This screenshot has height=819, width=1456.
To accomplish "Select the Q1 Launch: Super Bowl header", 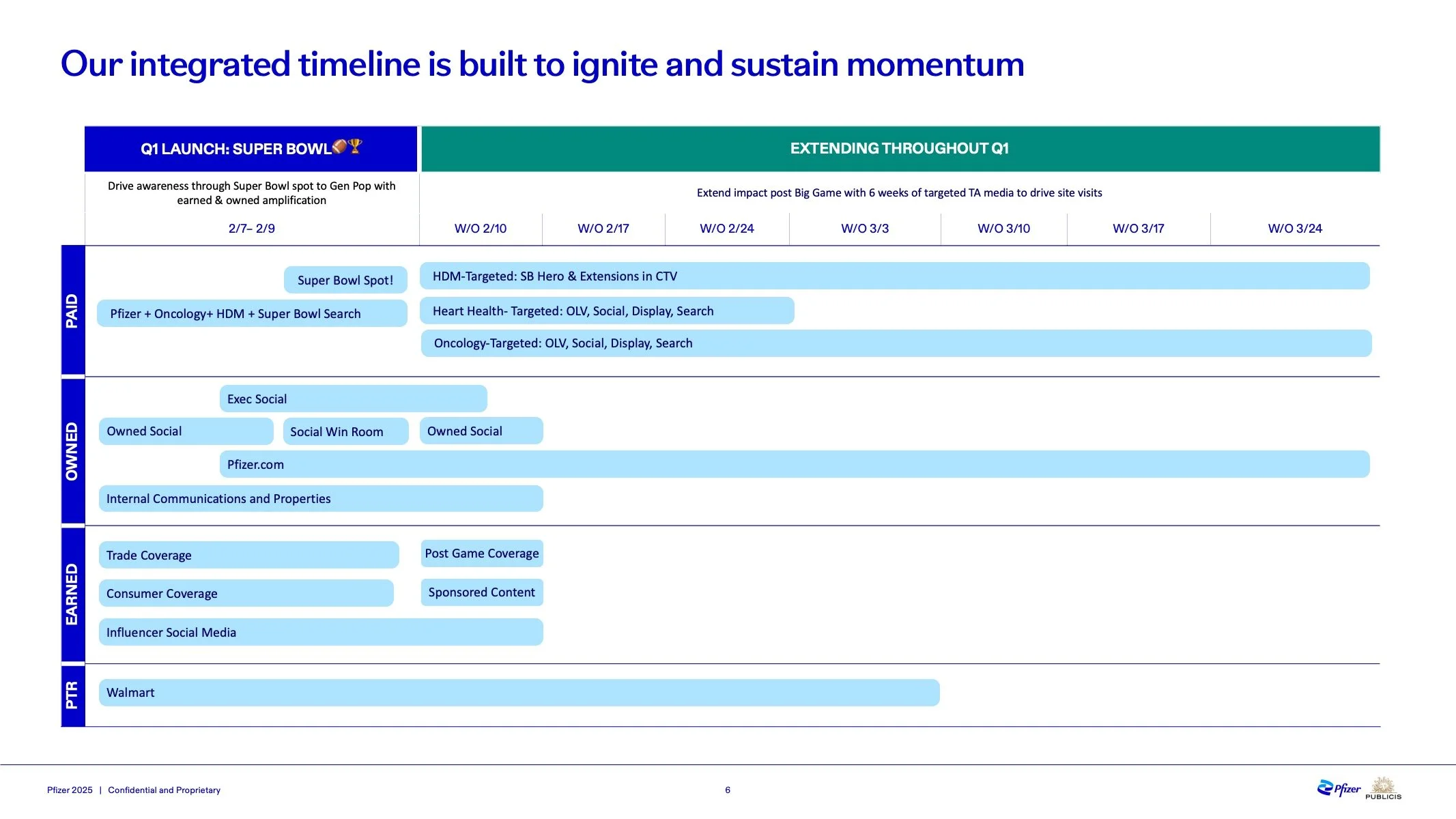I will click(x=251, y=149).
